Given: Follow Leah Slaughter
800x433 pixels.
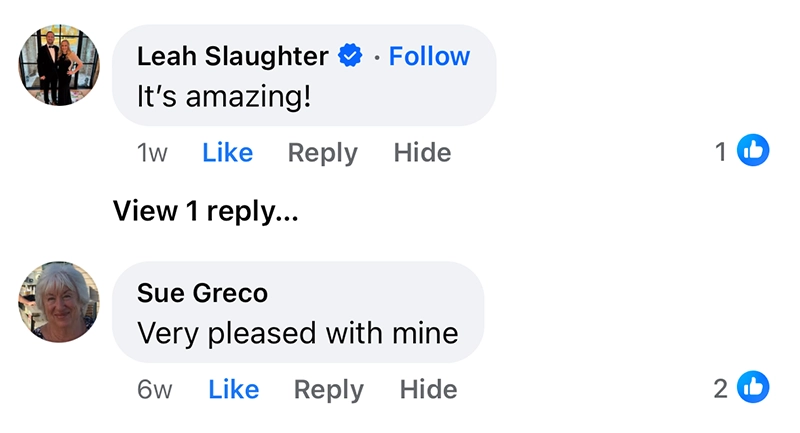Looking at the screenshot, I should click(x=429, y=57).
